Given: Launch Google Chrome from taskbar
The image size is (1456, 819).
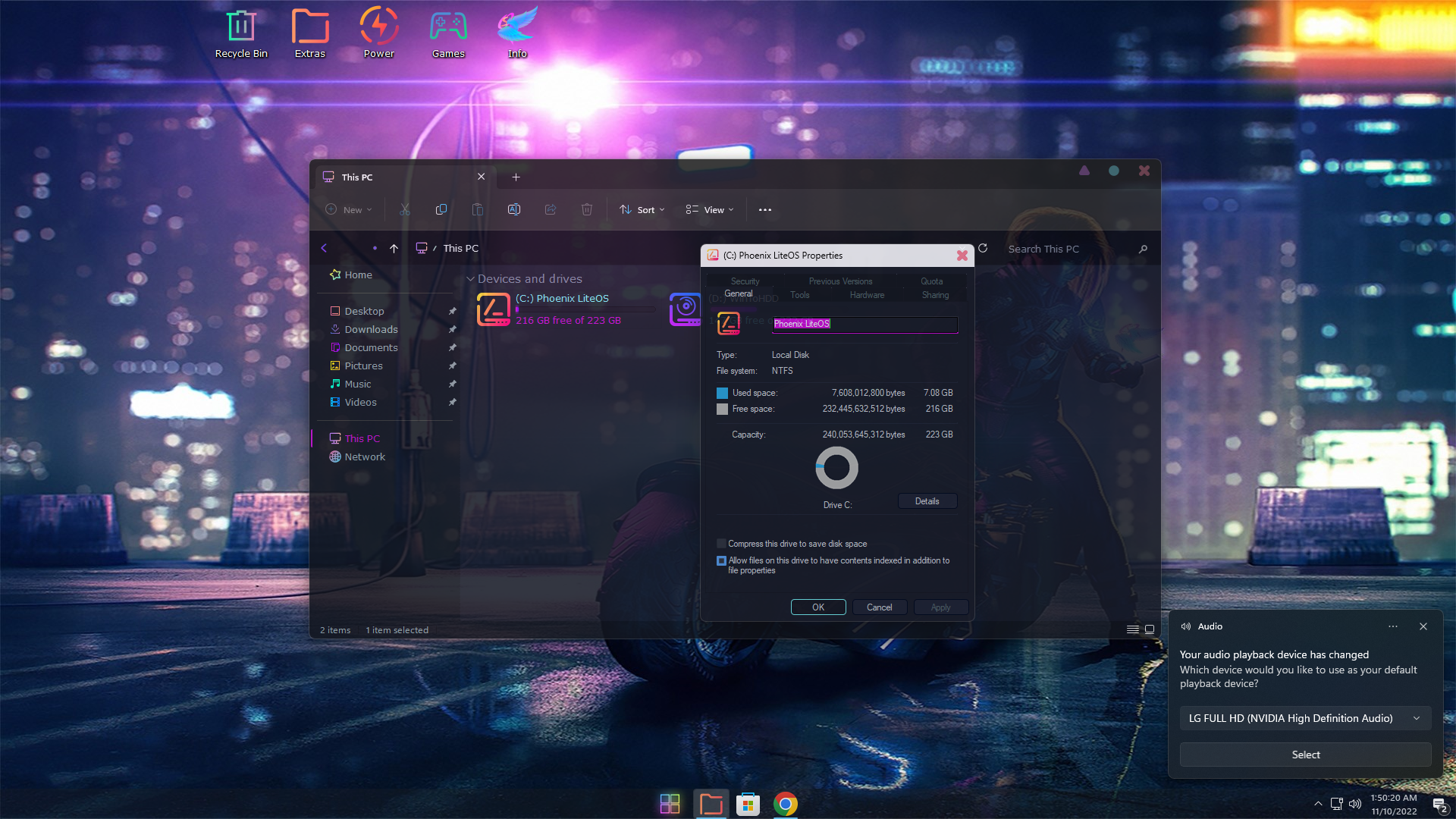Looking at the screenshot, I should point(786,804).
